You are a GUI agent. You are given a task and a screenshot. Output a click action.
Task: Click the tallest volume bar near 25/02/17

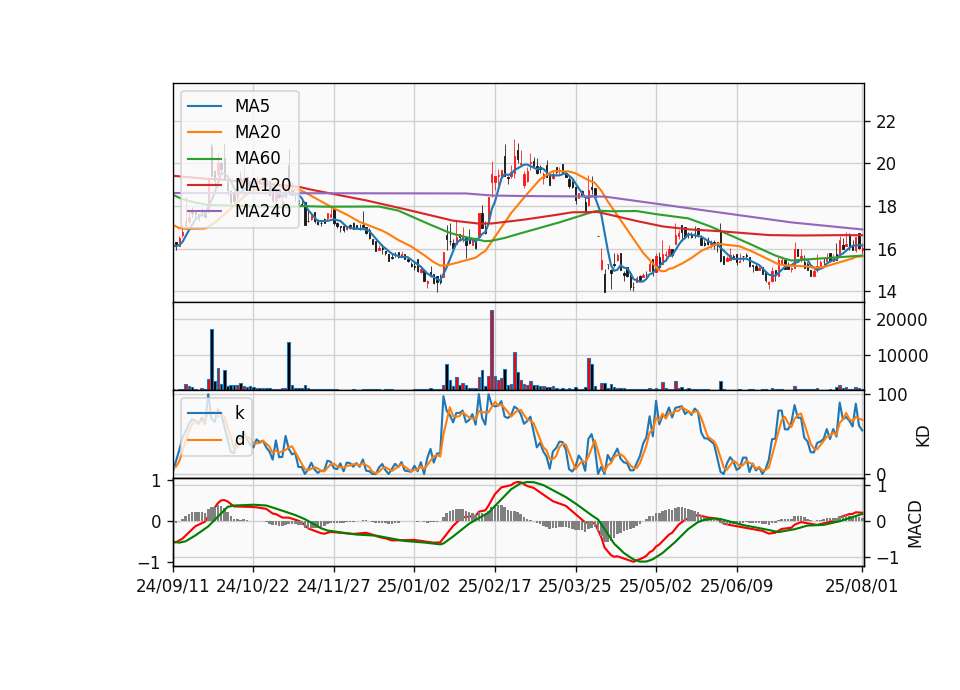click(x=492, y=350)
